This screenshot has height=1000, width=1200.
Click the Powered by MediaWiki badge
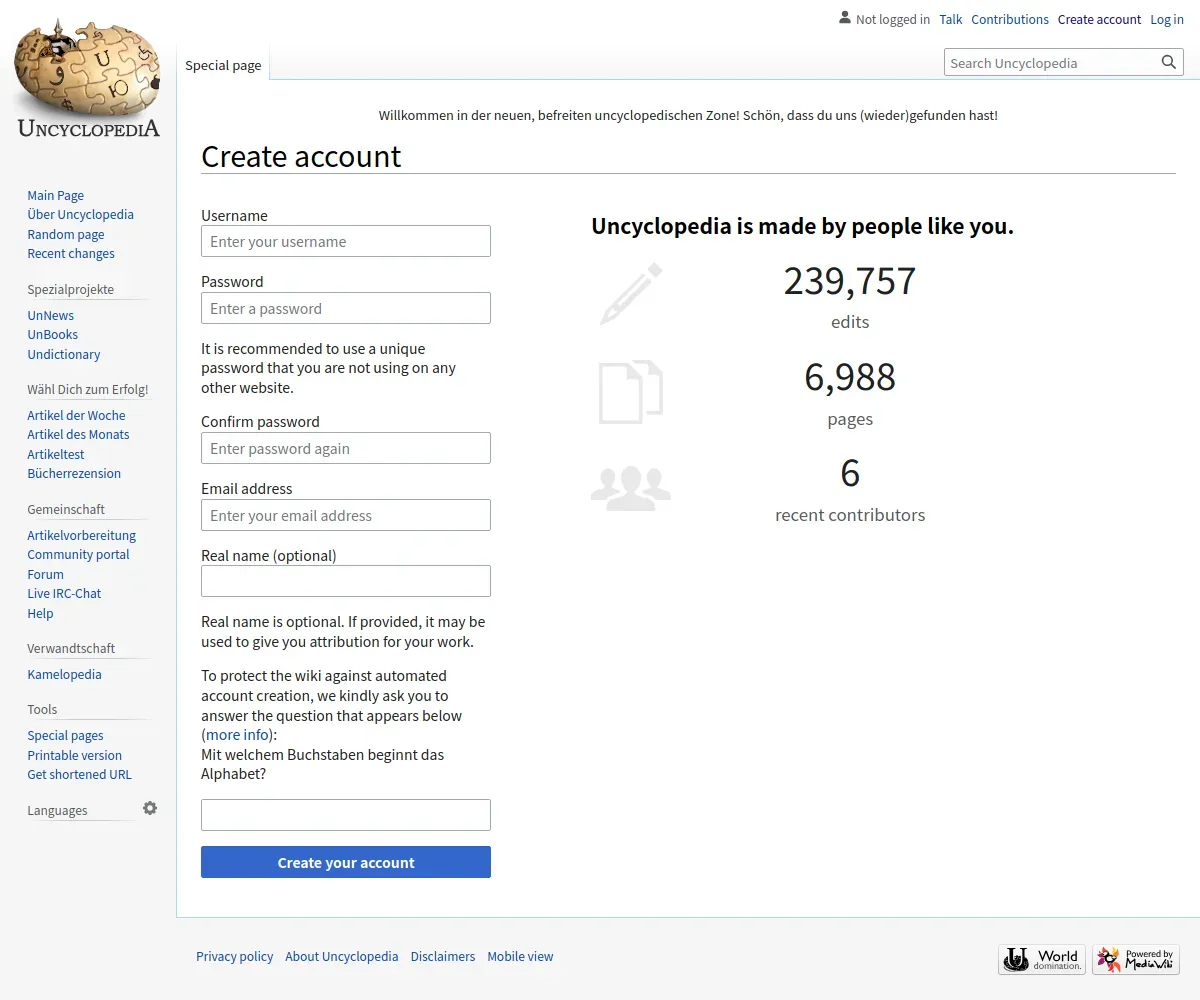tap(1136, 960)
